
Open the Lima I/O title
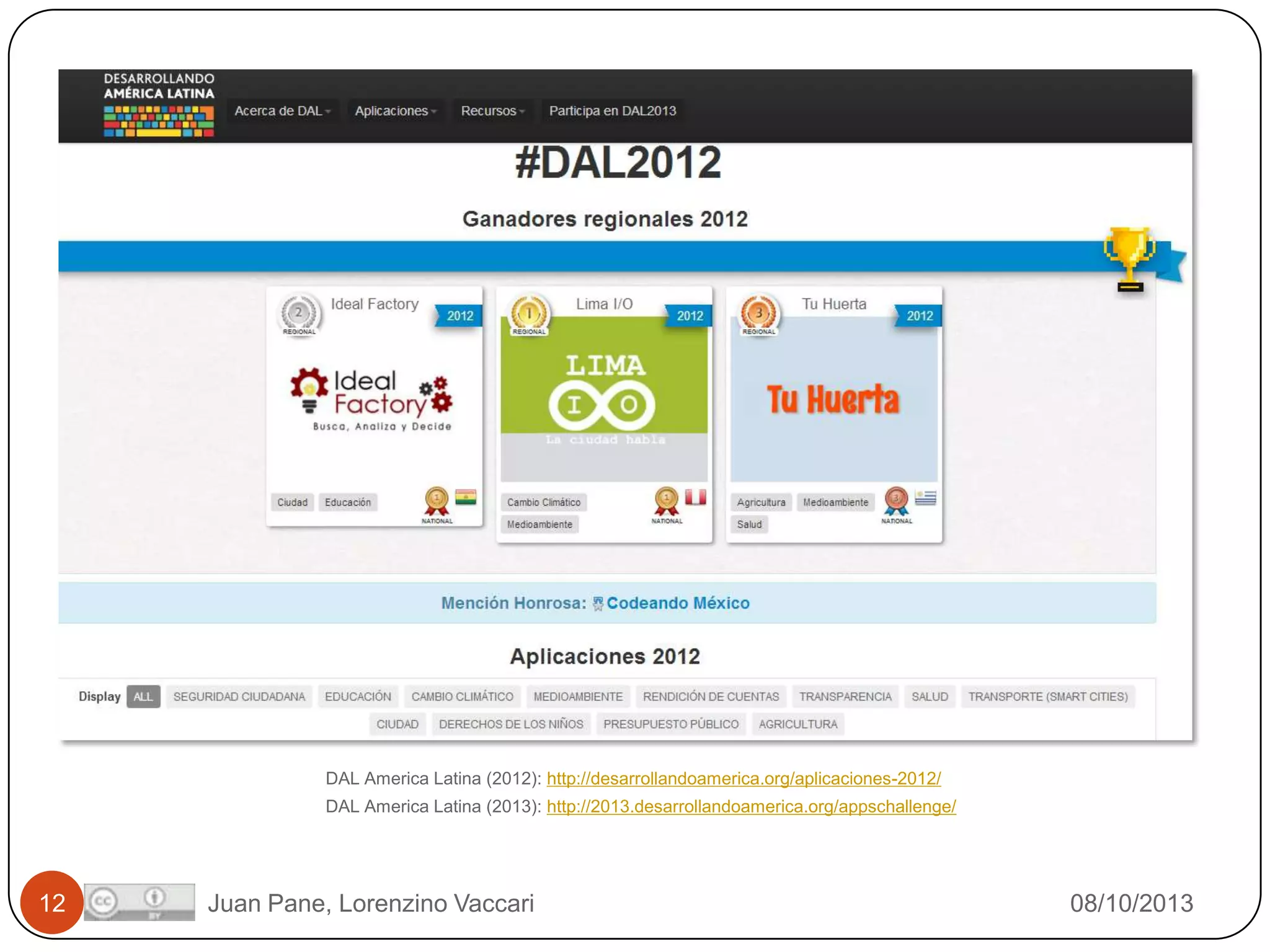coord(604,304)
